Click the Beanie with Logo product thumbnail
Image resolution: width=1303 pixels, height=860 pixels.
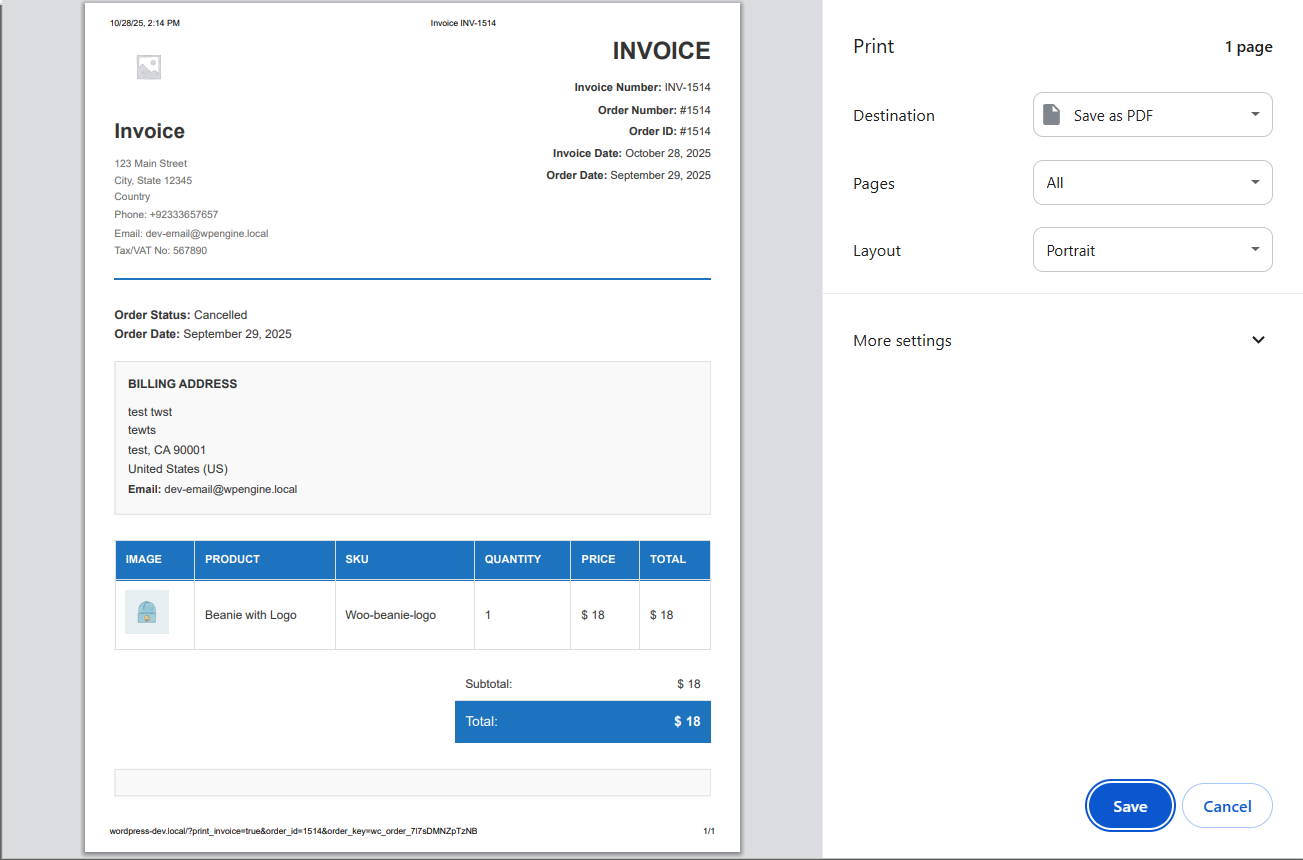(x=147, y=612)
